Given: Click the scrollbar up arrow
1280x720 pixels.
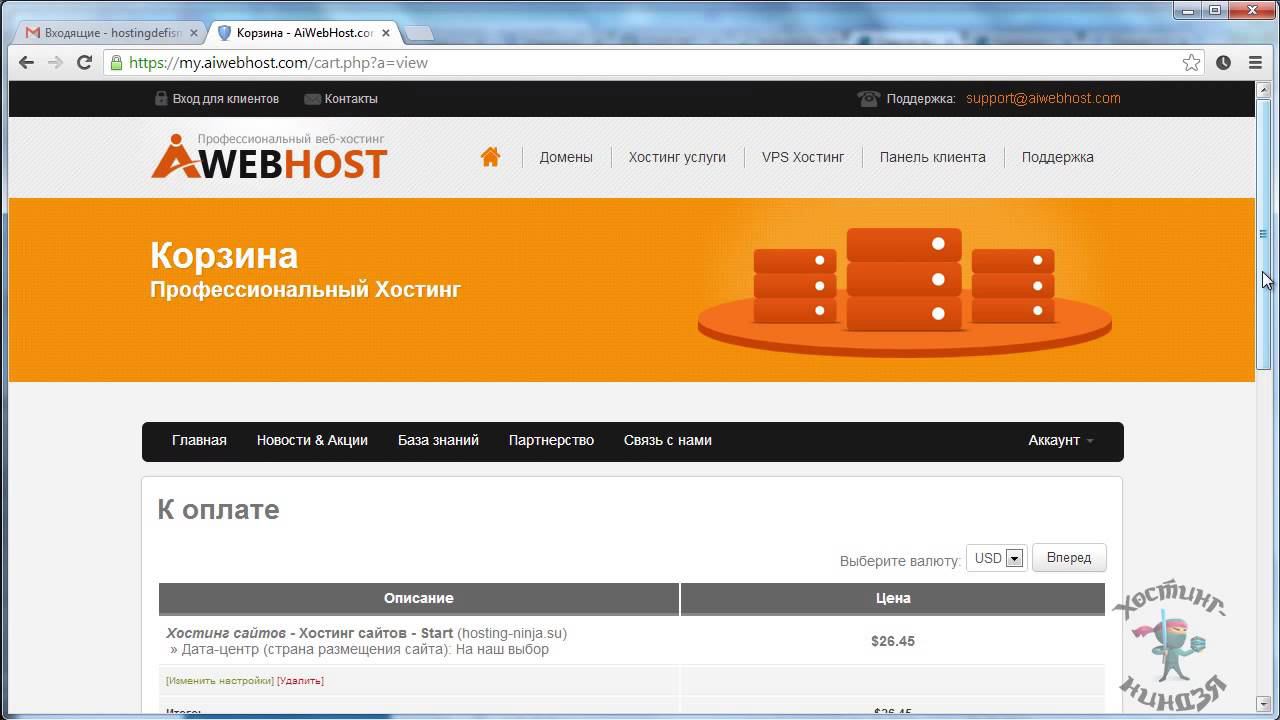Looking at the screenshot, I should click(x=1263, y=91).
